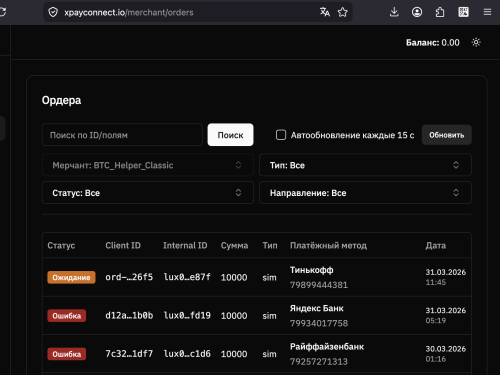Viewport: 500px width, 375px height.
Task: Click the Ожидание status badge
Action: click(x=71, y=277)
